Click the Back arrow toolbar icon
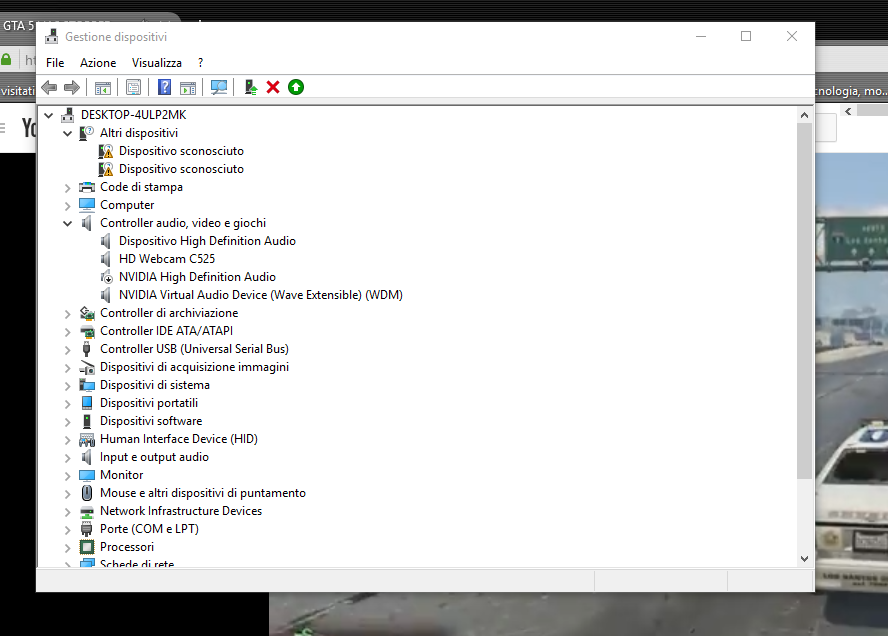Viewport: 888px width, 636px height. coord(49,87)
